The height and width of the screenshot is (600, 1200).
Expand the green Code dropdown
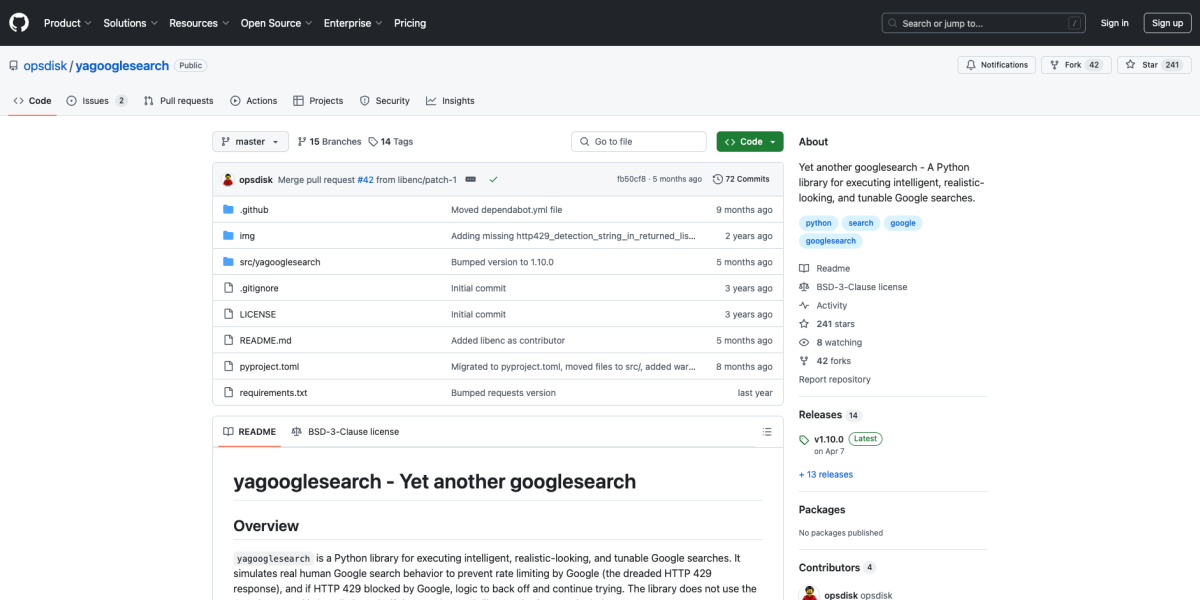tap(749, 141)
